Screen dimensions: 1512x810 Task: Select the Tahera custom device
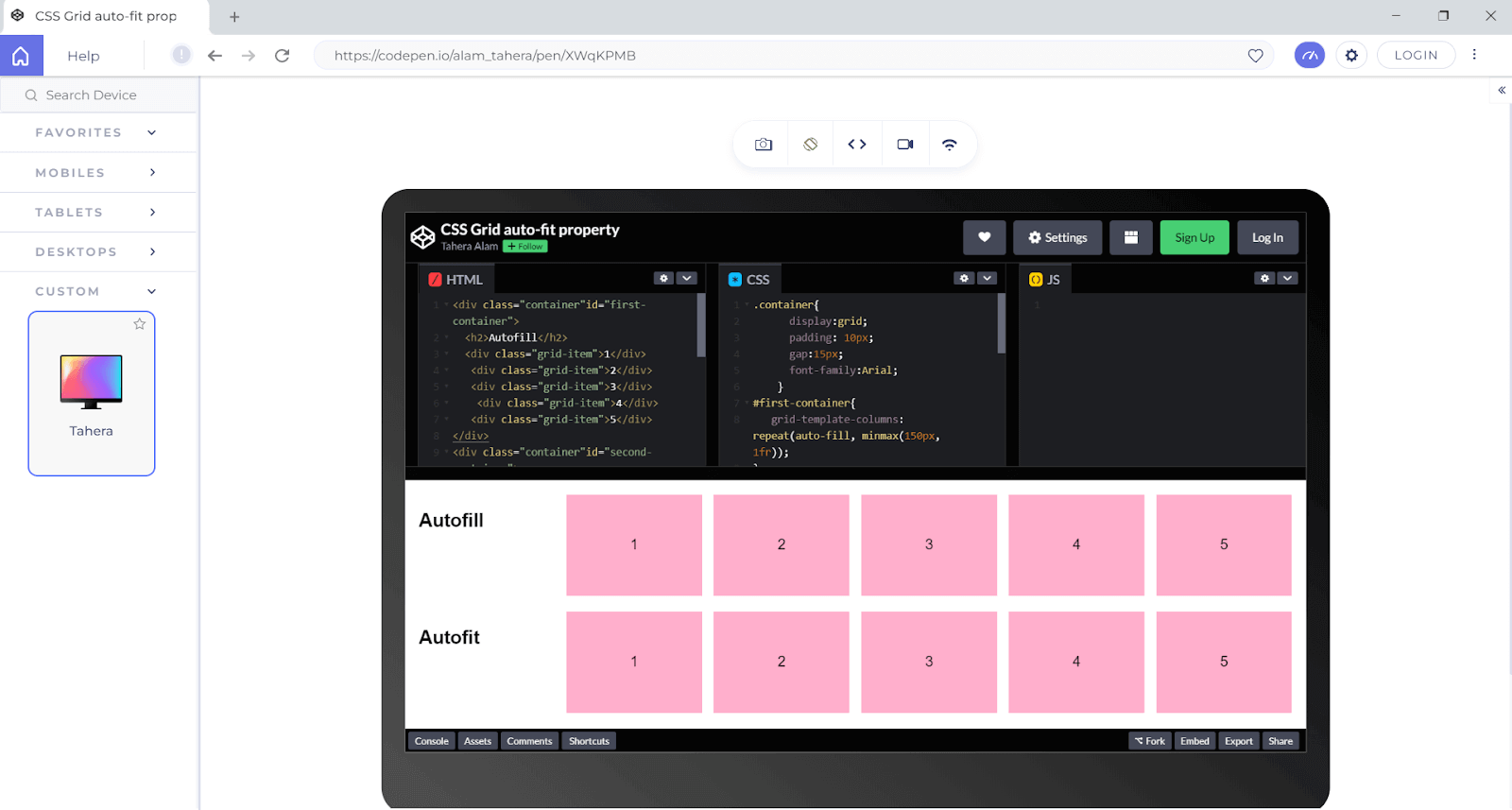click(92, 393)
